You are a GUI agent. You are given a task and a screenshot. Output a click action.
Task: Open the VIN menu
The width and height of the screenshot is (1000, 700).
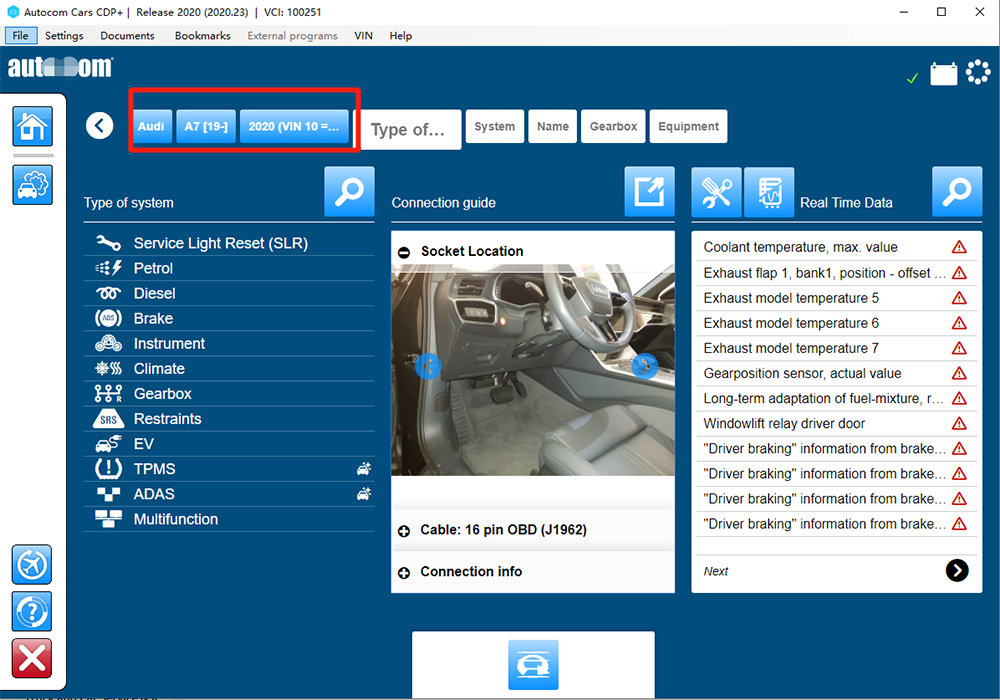(x=363, y=36)
